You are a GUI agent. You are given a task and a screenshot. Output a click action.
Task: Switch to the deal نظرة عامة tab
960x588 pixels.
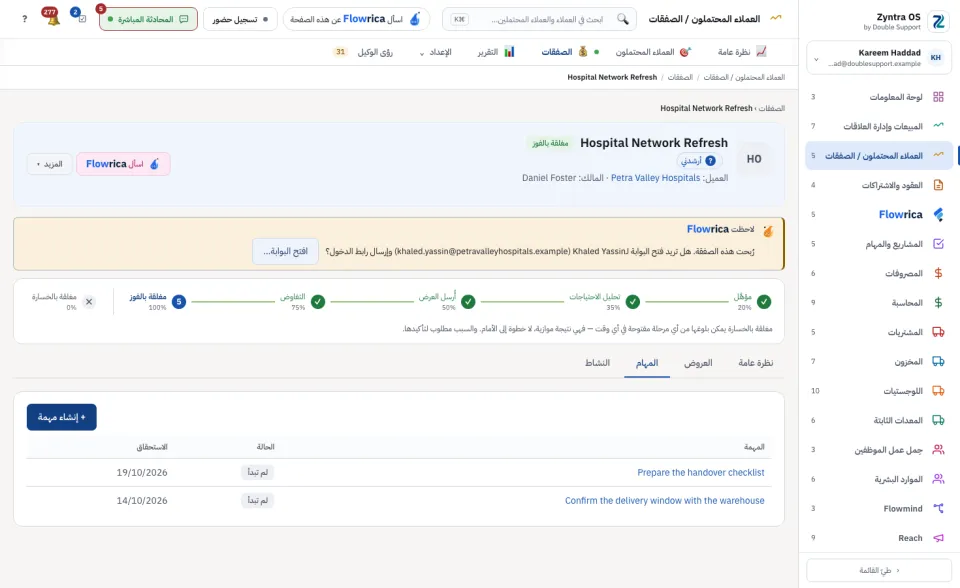pos(756,363)
